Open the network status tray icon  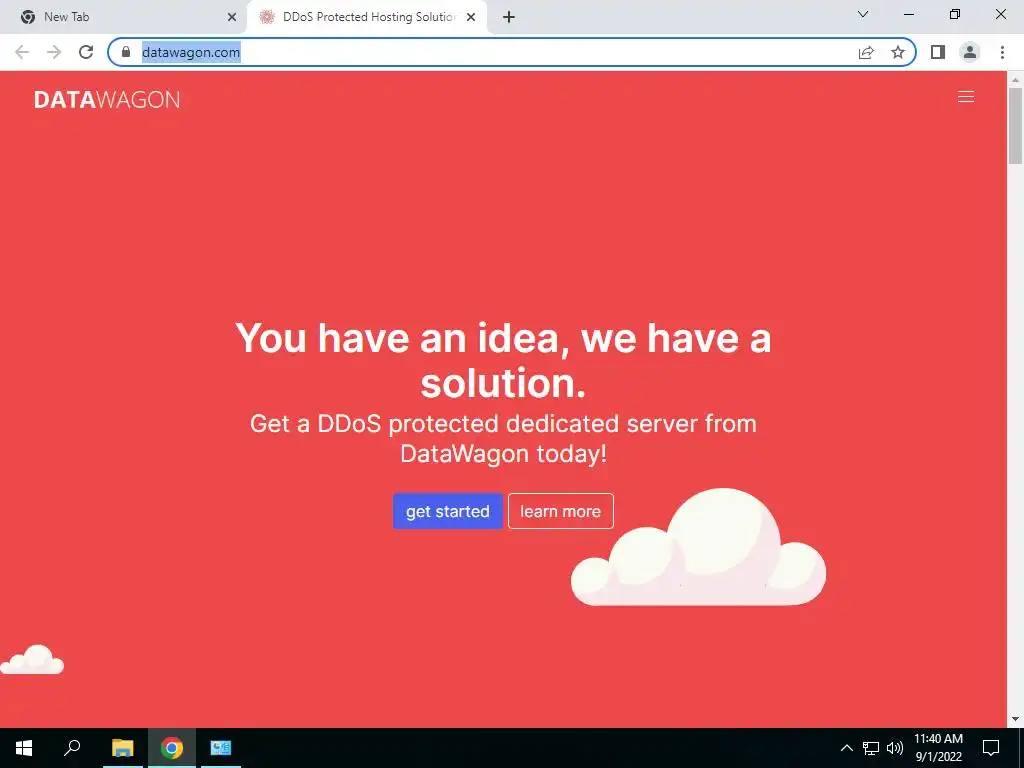point(871,748)
